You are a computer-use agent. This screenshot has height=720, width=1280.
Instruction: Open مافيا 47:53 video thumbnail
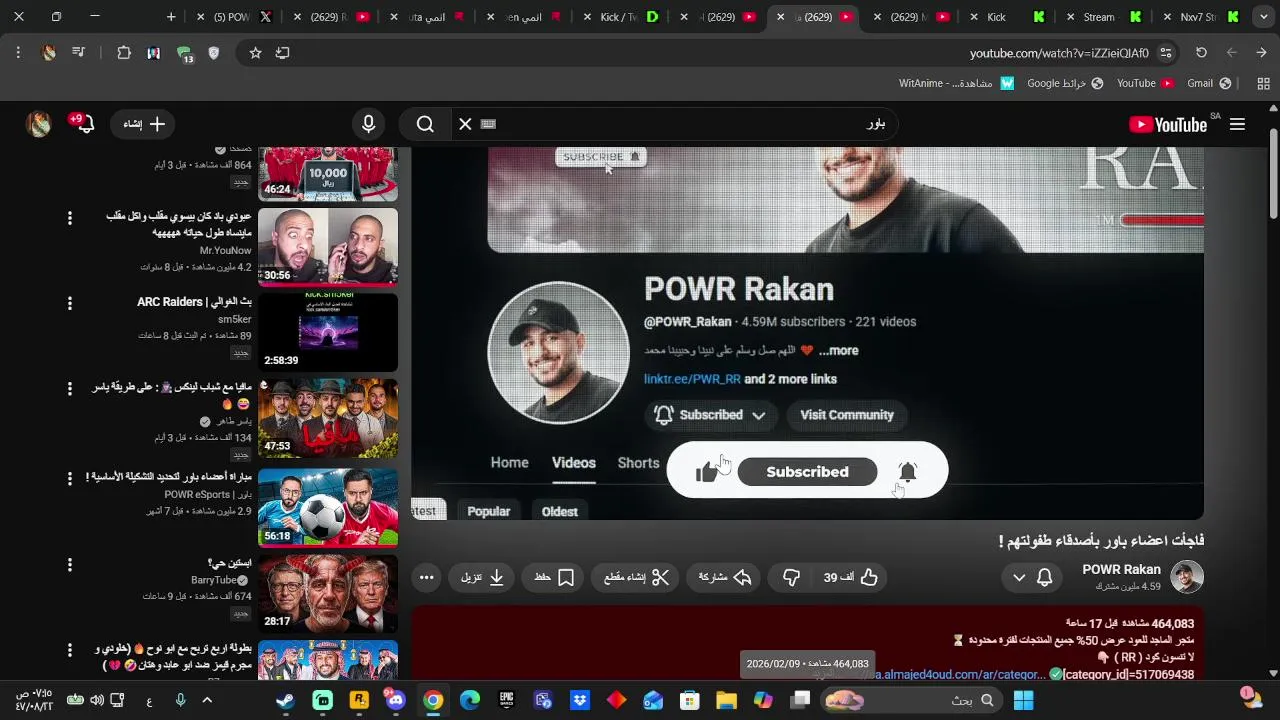coord(328,418)
